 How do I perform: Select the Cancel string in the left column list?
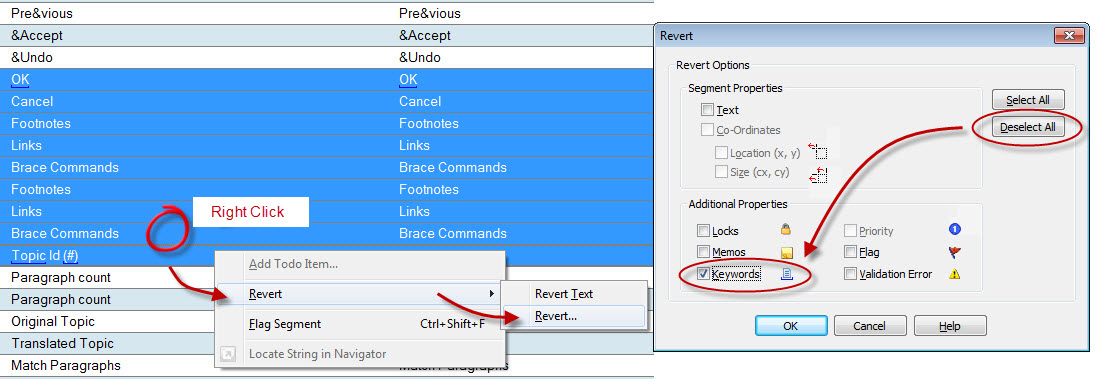click(32, 101)
